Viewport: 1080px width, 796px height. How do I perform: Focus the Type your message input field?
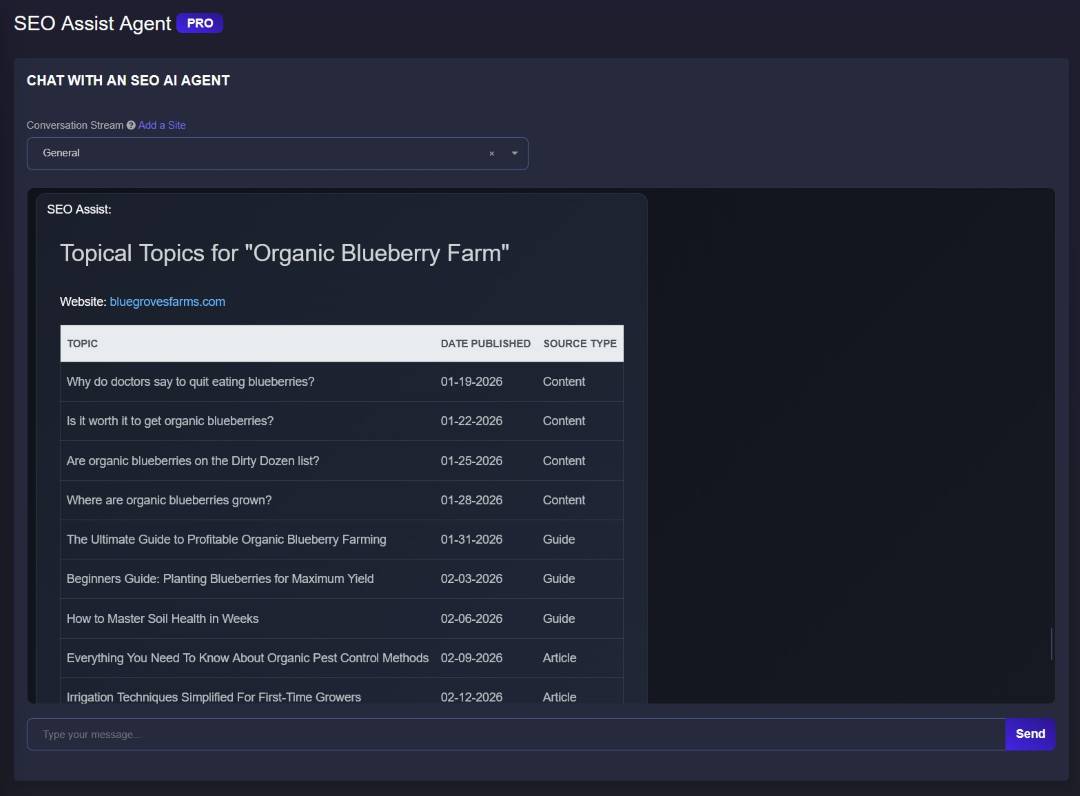coord(516,734)
